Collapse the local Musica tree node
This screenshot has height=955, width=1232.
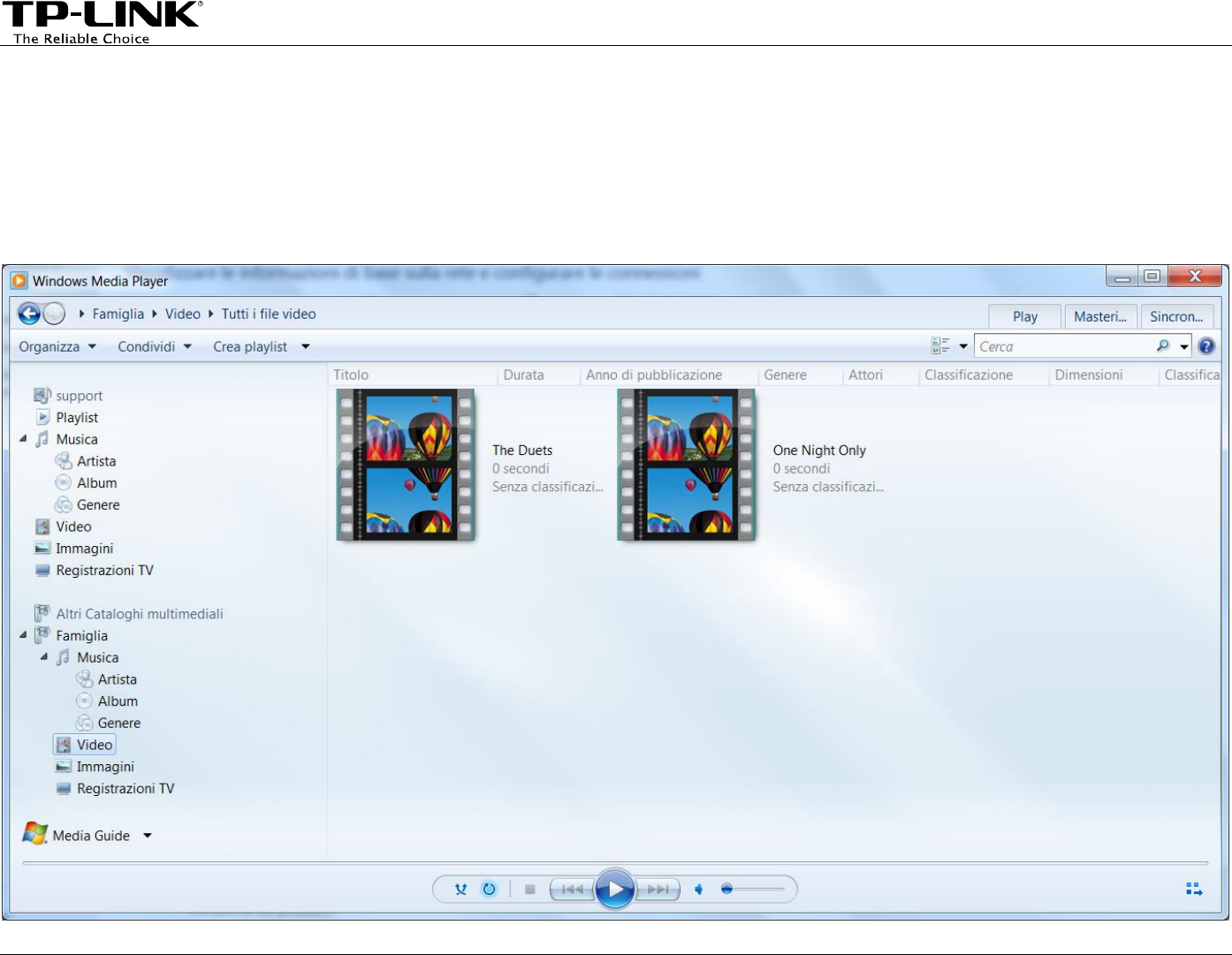(x=23, y=439)
